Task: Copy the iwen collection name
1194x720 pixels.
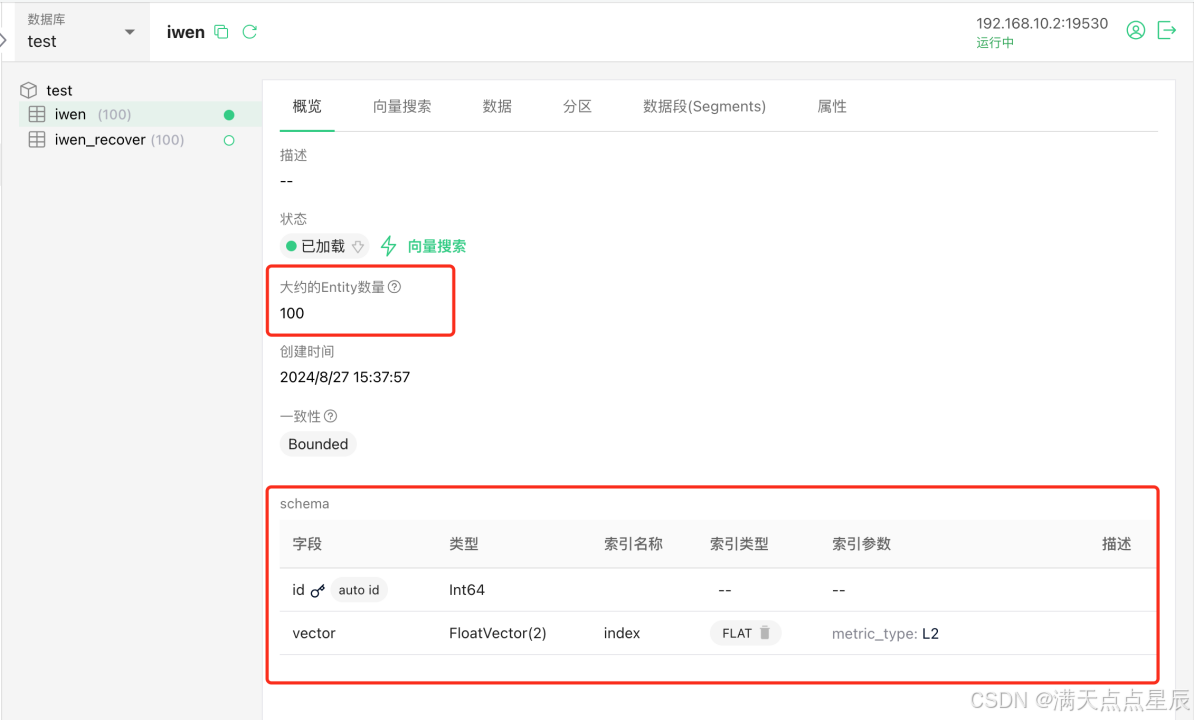Action: 221,31
